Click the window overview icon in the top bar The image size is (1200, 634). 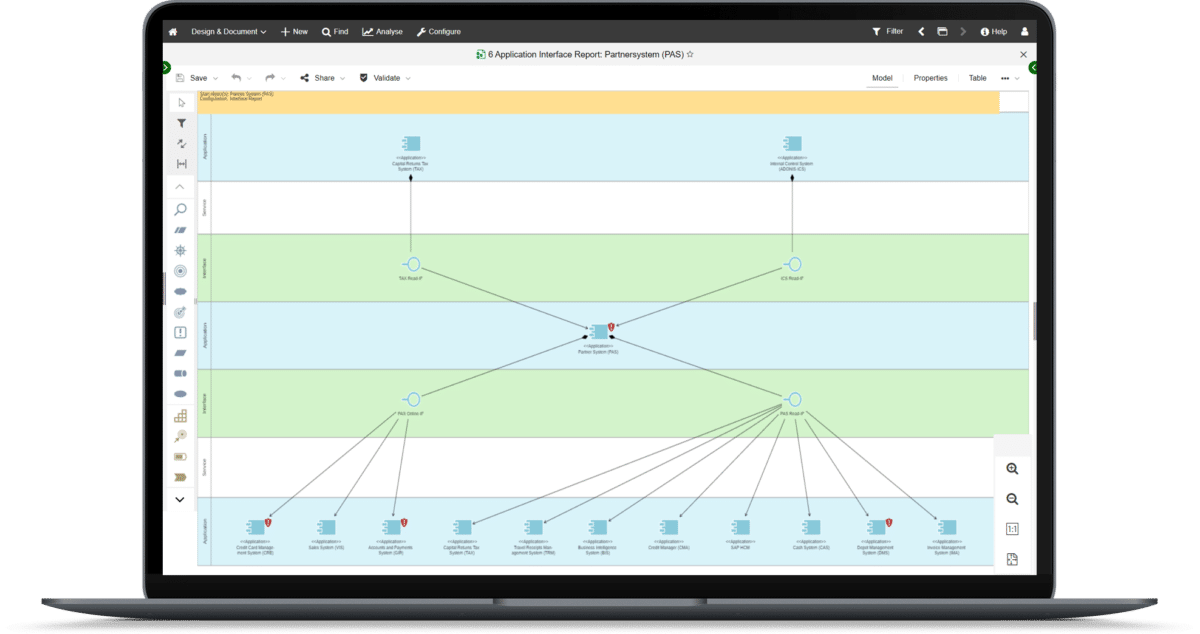click(x=942, y=31)
